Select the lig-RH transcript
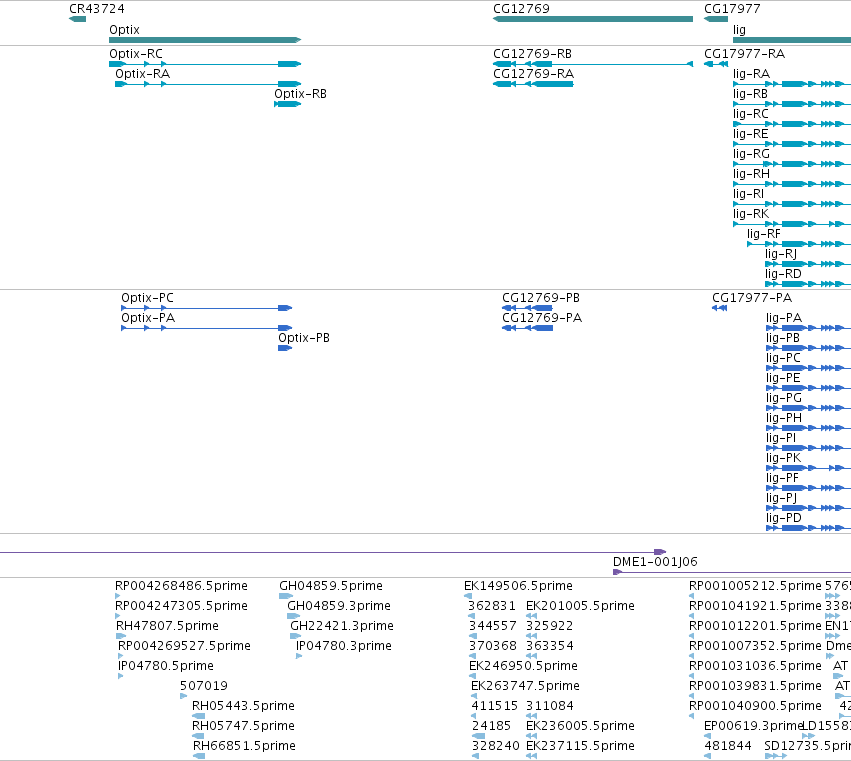Viewport: 851px width, 761px height. (792, 184)
